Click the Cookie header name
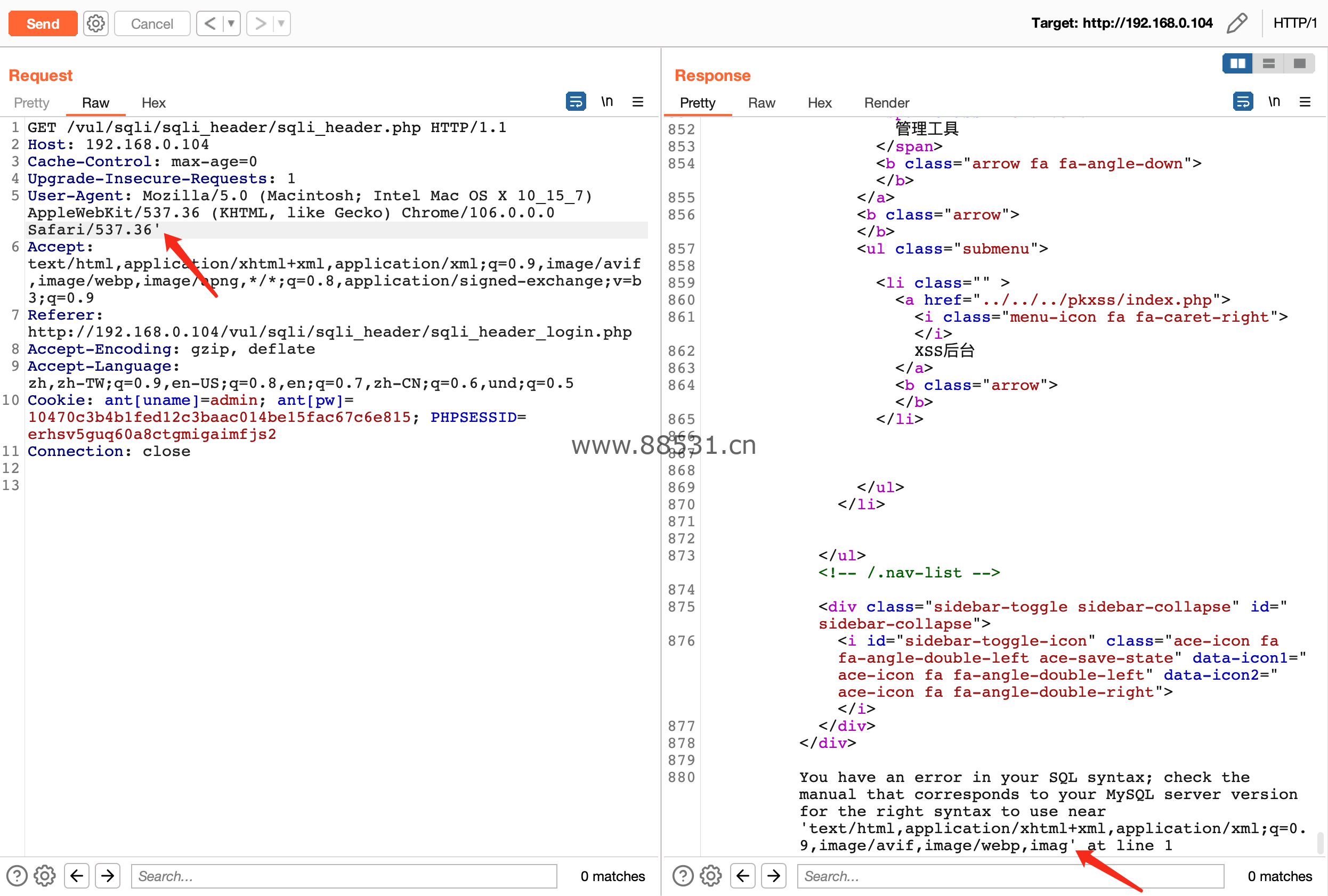Screen dimensions: 1328x896 point(56,400)
